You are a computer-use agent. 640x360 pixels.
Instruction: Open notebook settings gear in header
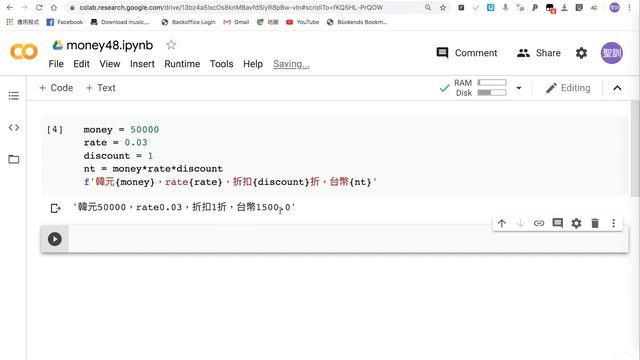coord(581,53)
